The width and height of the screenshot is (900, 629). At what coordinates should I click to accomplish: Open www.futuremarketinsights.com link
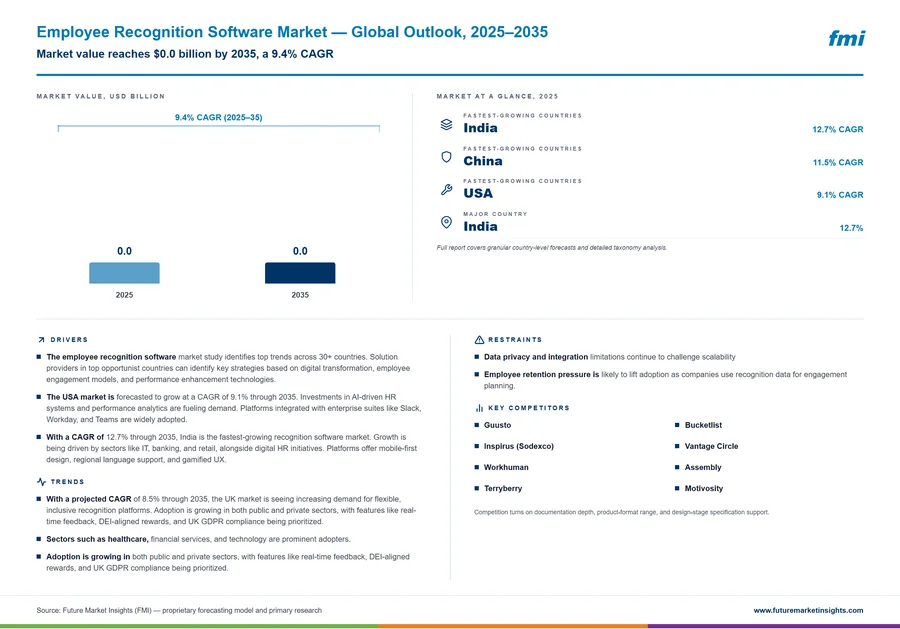pyautogui.click(x=808, y=610)
